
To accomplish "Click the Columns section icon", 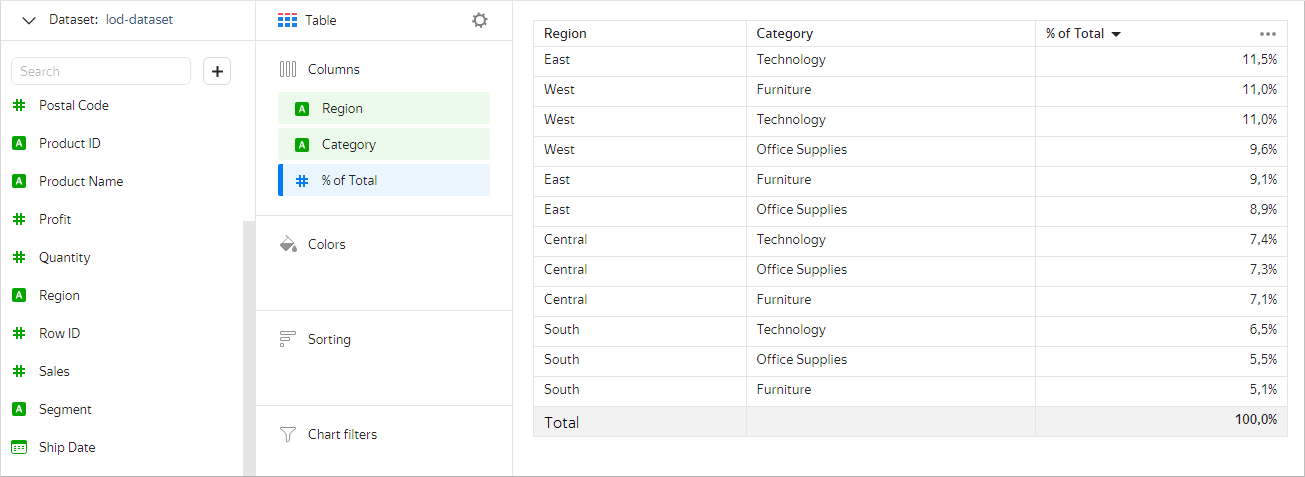I will 288,69.
